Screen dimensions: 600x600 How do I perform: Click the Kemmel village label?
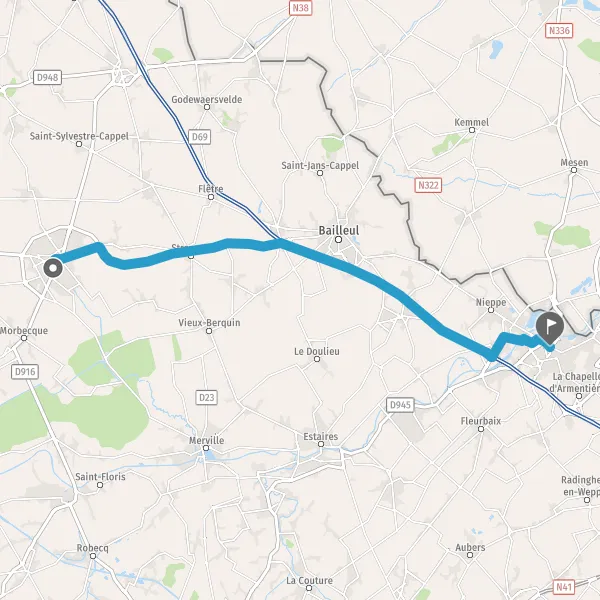(x=471, y=122)
